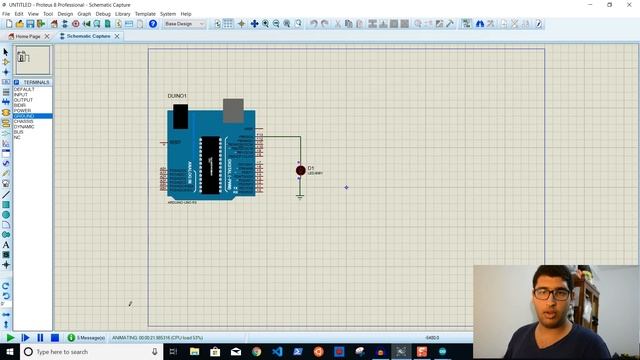Save the project with the floppy disk icon
Image resolution: width=640 pixels, height=360 pixels.
30,24
